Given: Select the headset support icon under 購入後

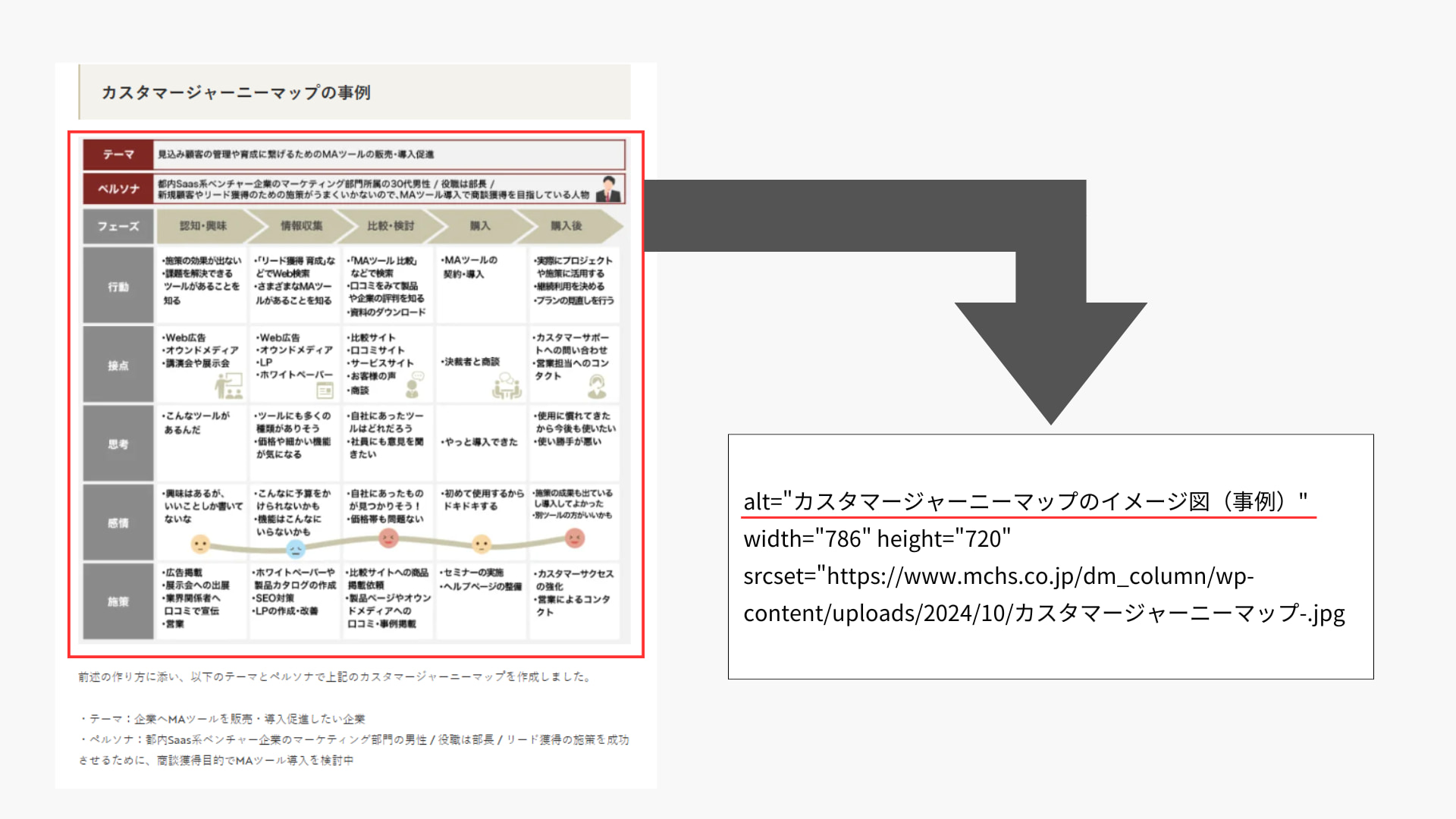Looking at the screenshot, I should pyautogui.click(x=596, y=386).
